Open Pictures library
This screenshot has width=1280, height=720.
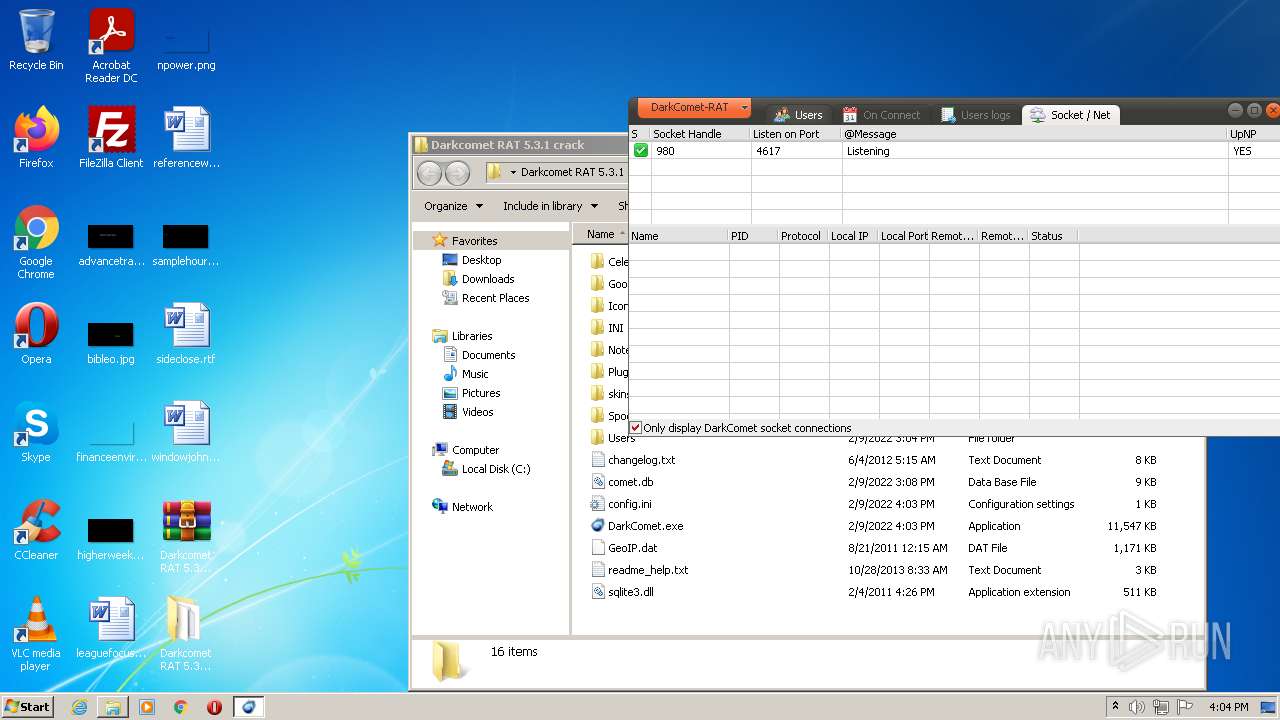[x=481, y=393]
